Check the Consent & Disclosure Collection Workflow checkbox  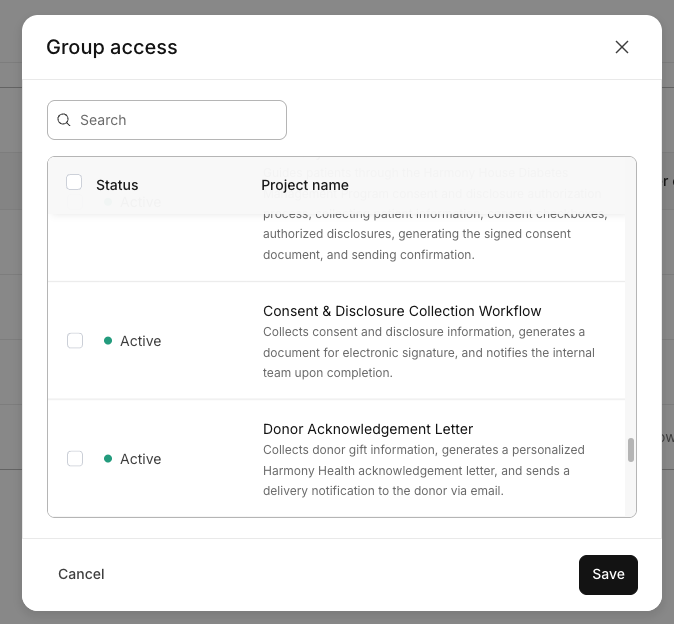(x=75, y=341)
